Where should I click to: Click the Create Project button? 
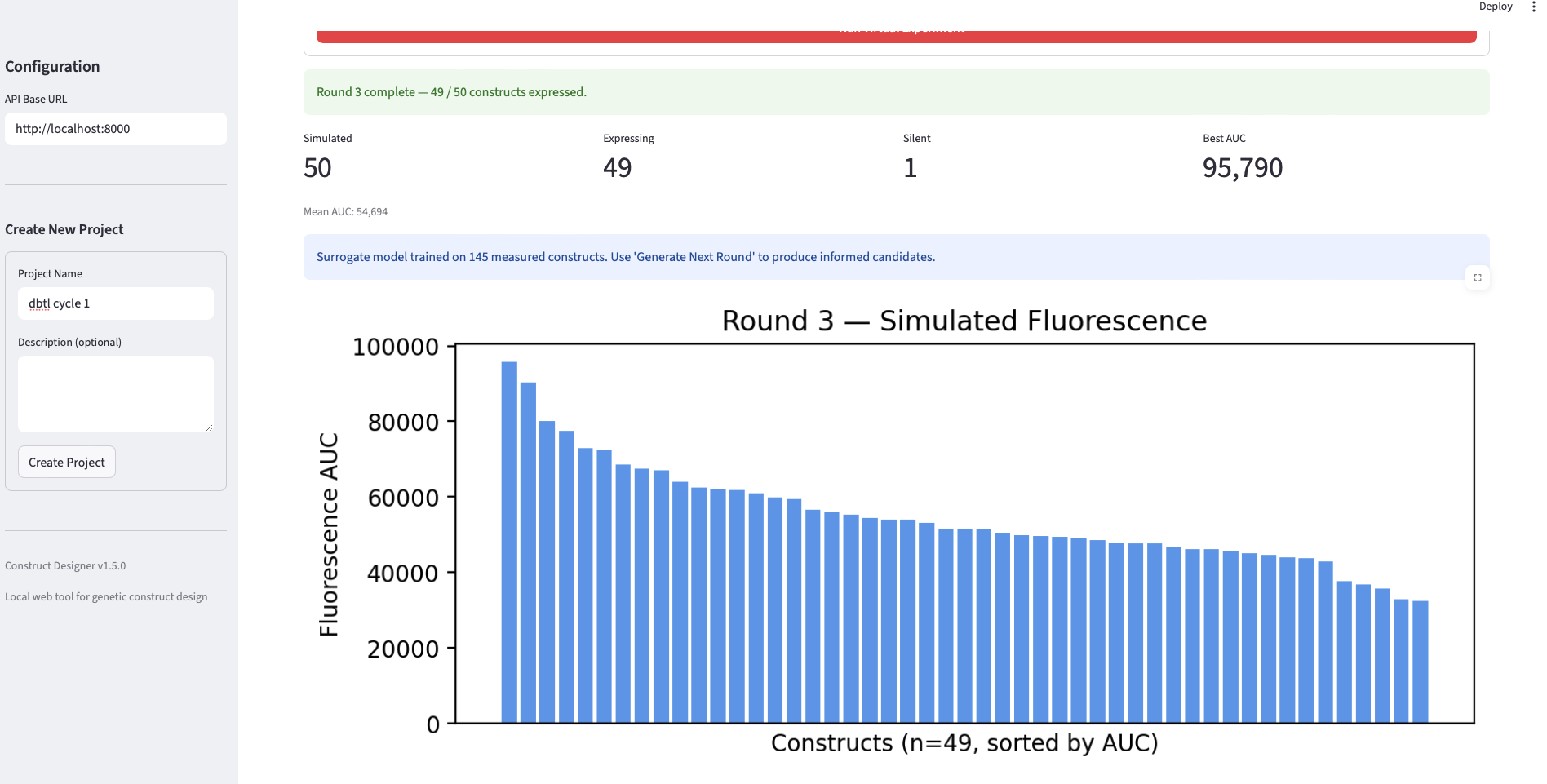tap(67, 462)
